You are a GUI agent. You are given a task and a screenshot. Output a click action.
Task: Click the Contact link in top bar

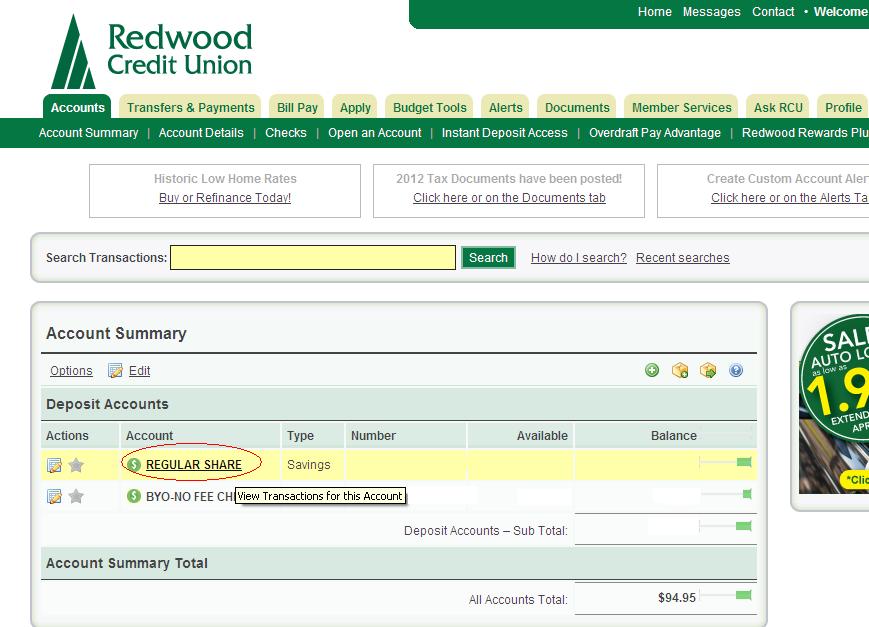(773, 12)
